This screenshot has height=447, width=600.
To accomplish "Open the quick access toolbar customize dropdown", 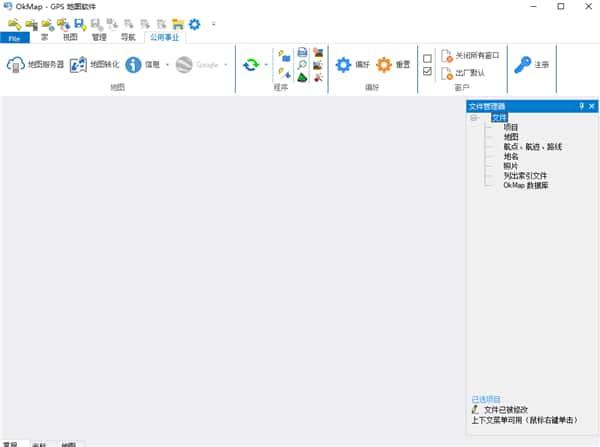I will 214,24.
